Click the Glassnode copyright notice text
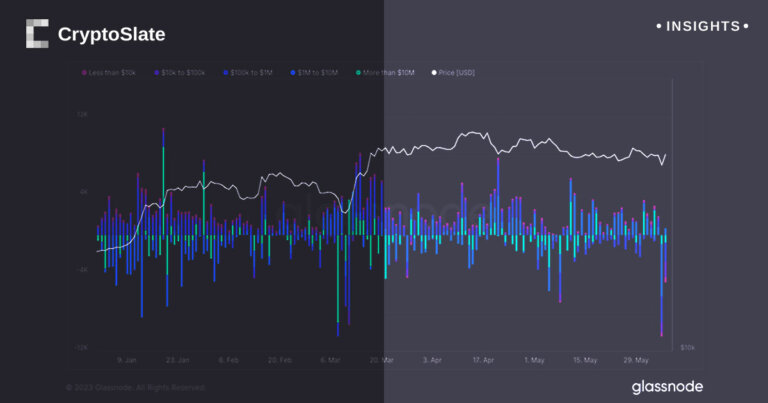 coord(135,387)
